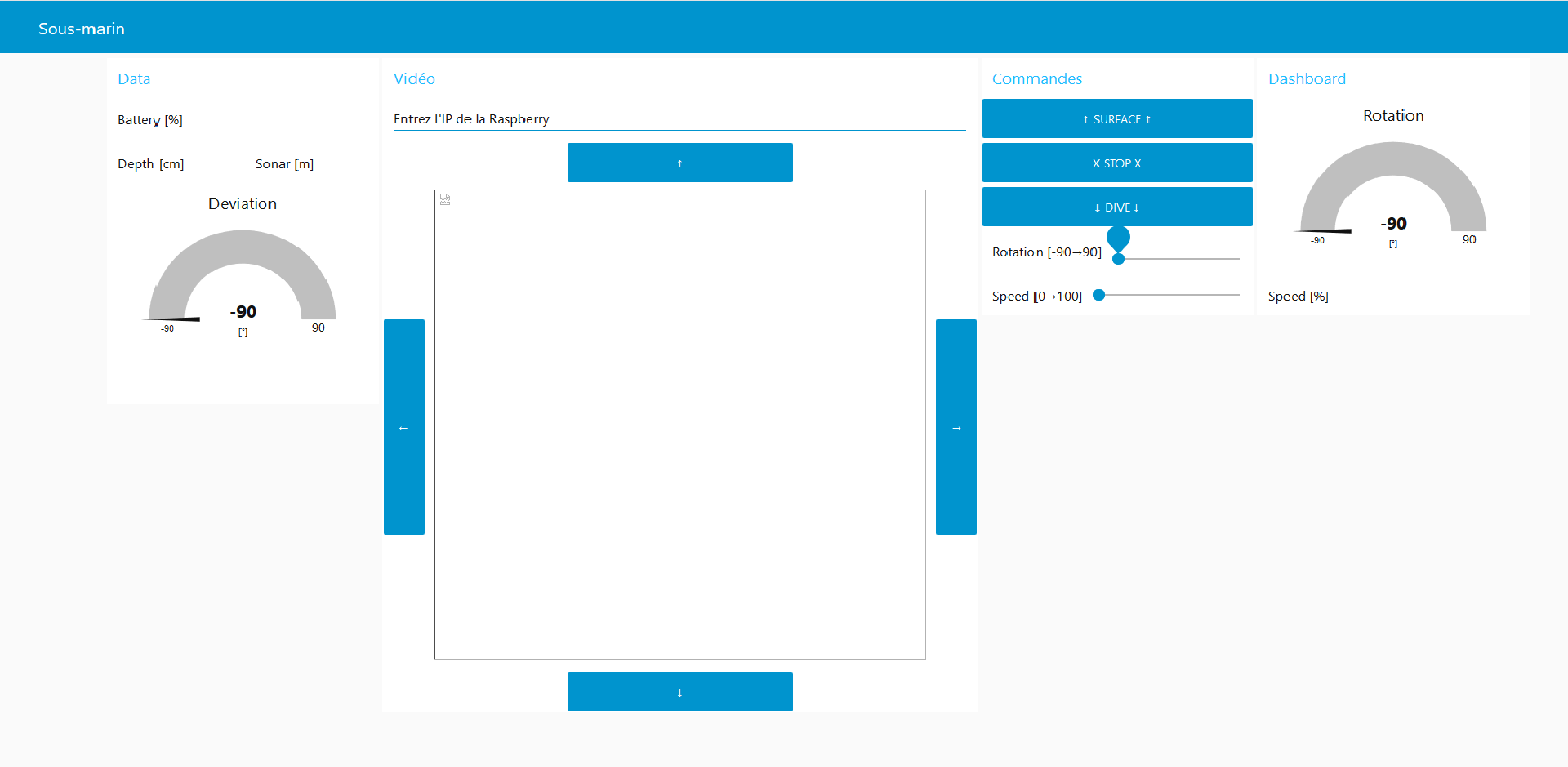Click the up arrow button above video
The width and height of the screenshot is (1568, 767).
pyautogui.click(x=679, y=163)
